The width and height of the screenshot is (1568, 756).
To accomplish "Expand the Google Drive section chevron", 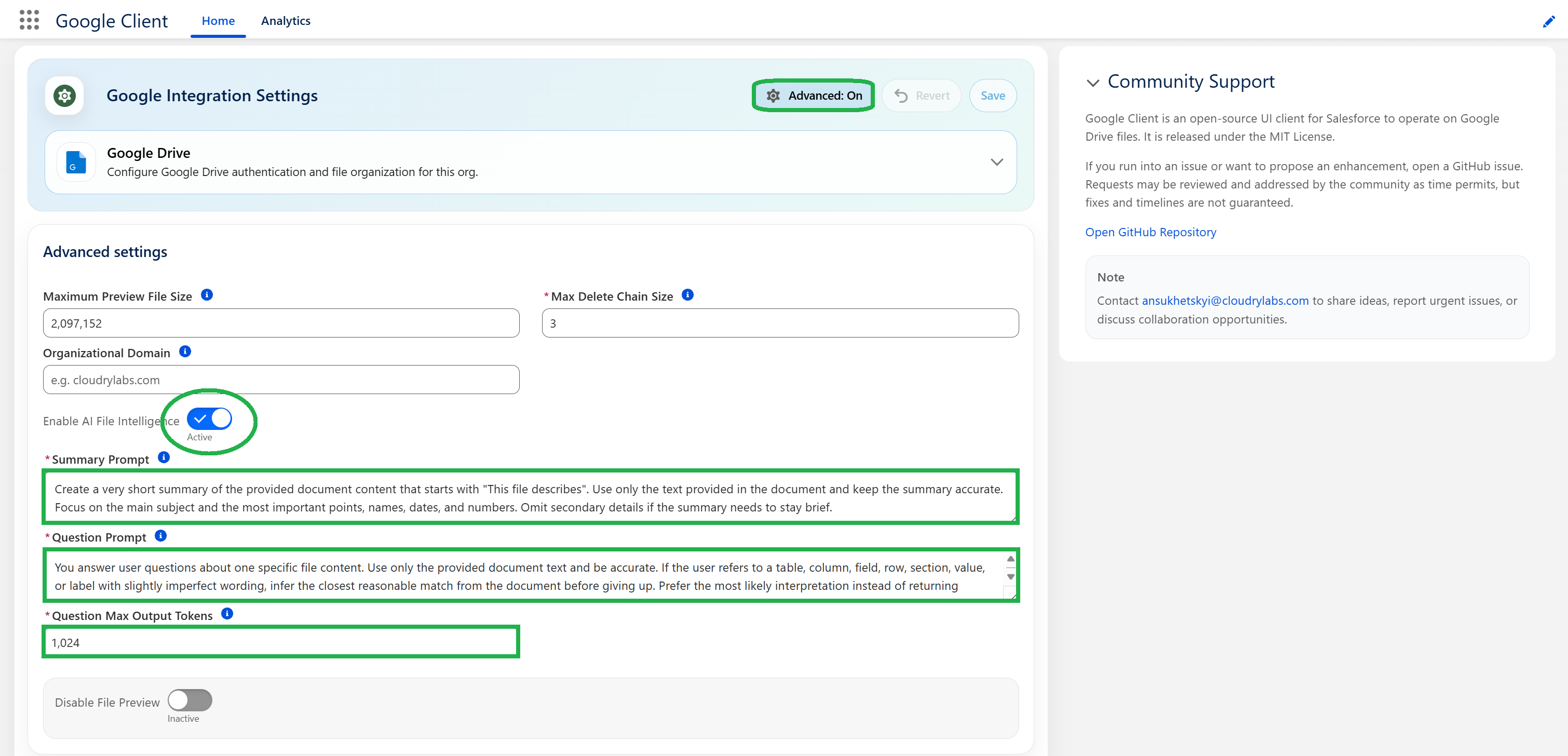I will click(996, 162).
